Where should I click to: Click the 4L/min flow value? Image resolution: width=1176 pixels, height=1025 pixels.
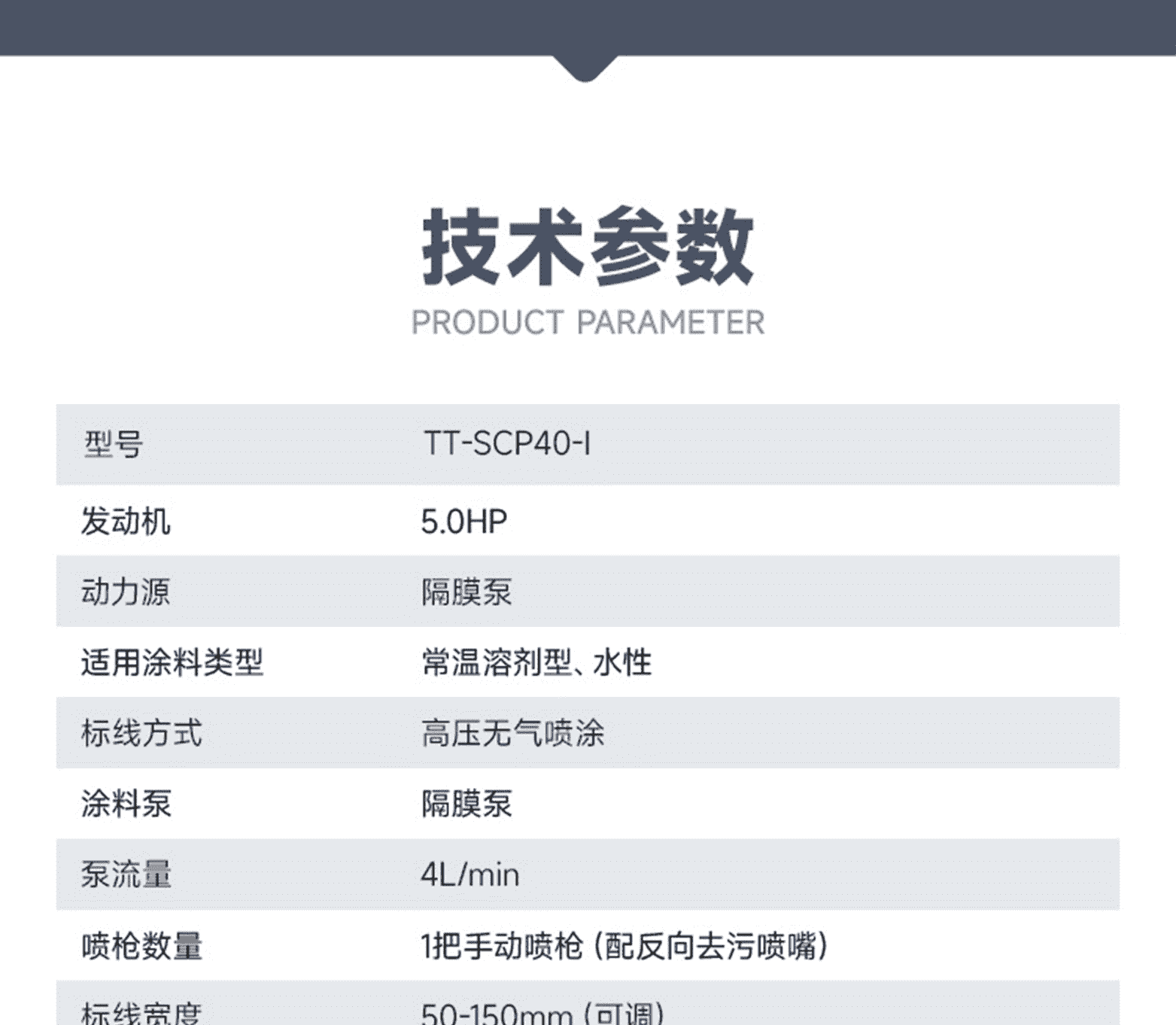[470, 874]
